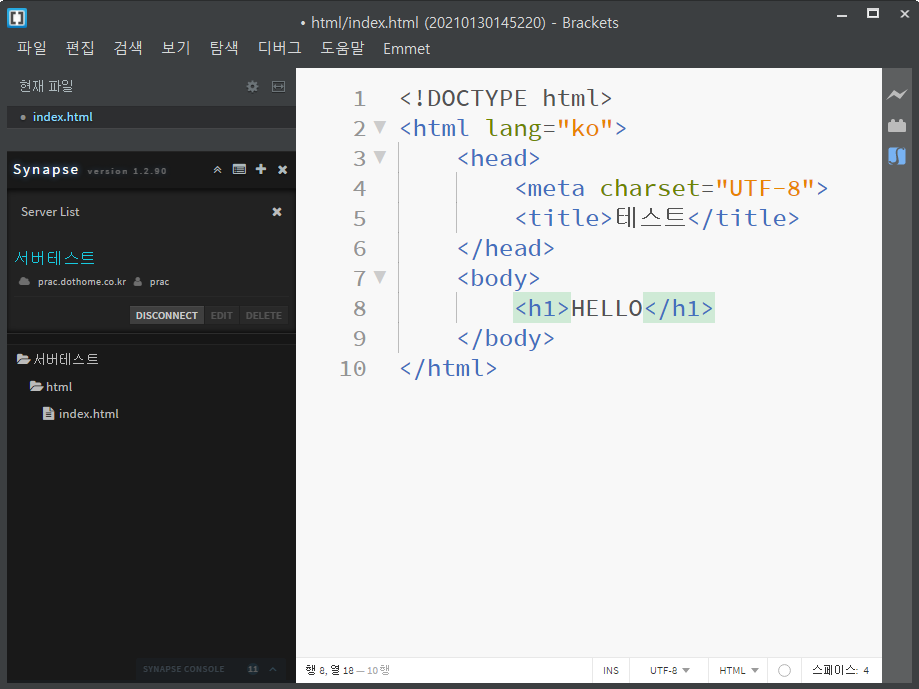Viewport: 919px width, 689px height.
Task: Open the Extension Manager icon
Action: coord(897,125)
